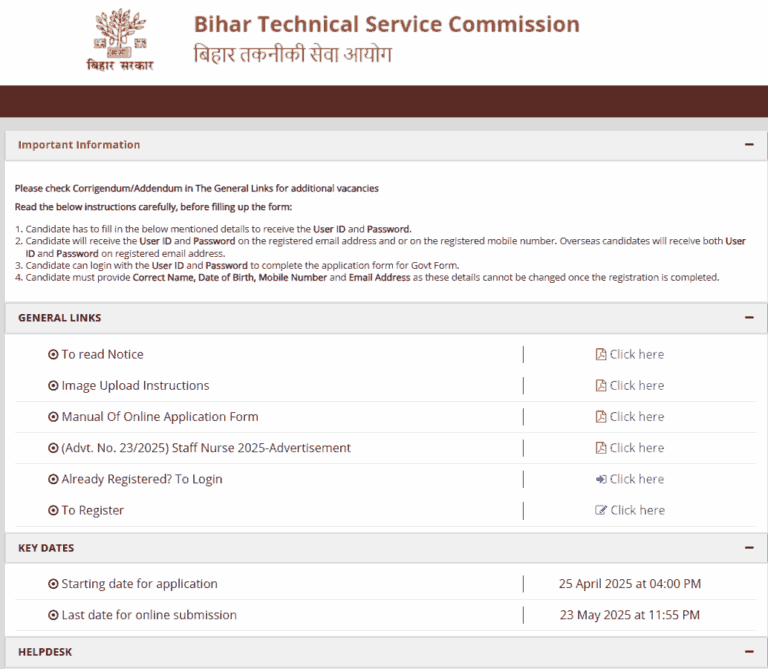Image resolution: width=768 pixels, height=669 pixels.
Task: Collapse the Key Dates section
Action: click(749, 548)
